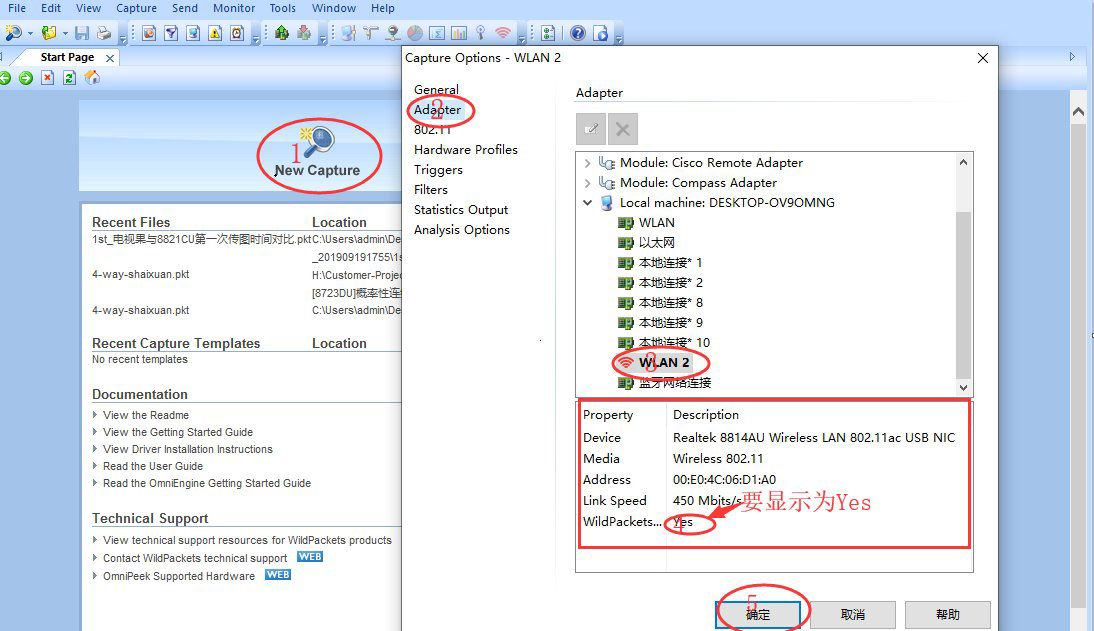This screenshot has height=631, width=1094.
Task: Click adapter list scrollbar down arrow
Action: coord(964,387)
